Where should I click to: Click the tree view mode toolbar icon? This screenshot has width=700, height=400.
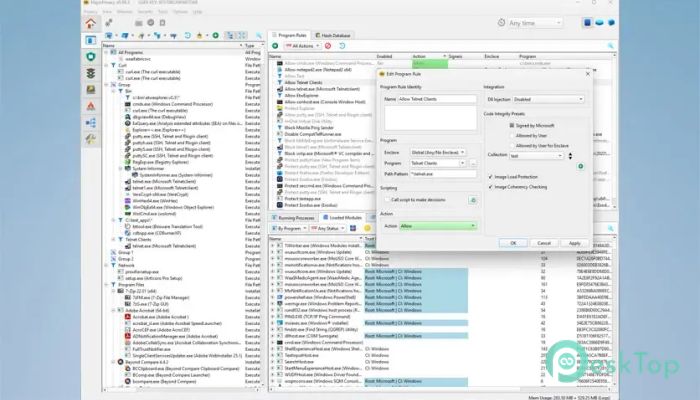(x=230, y=35)
